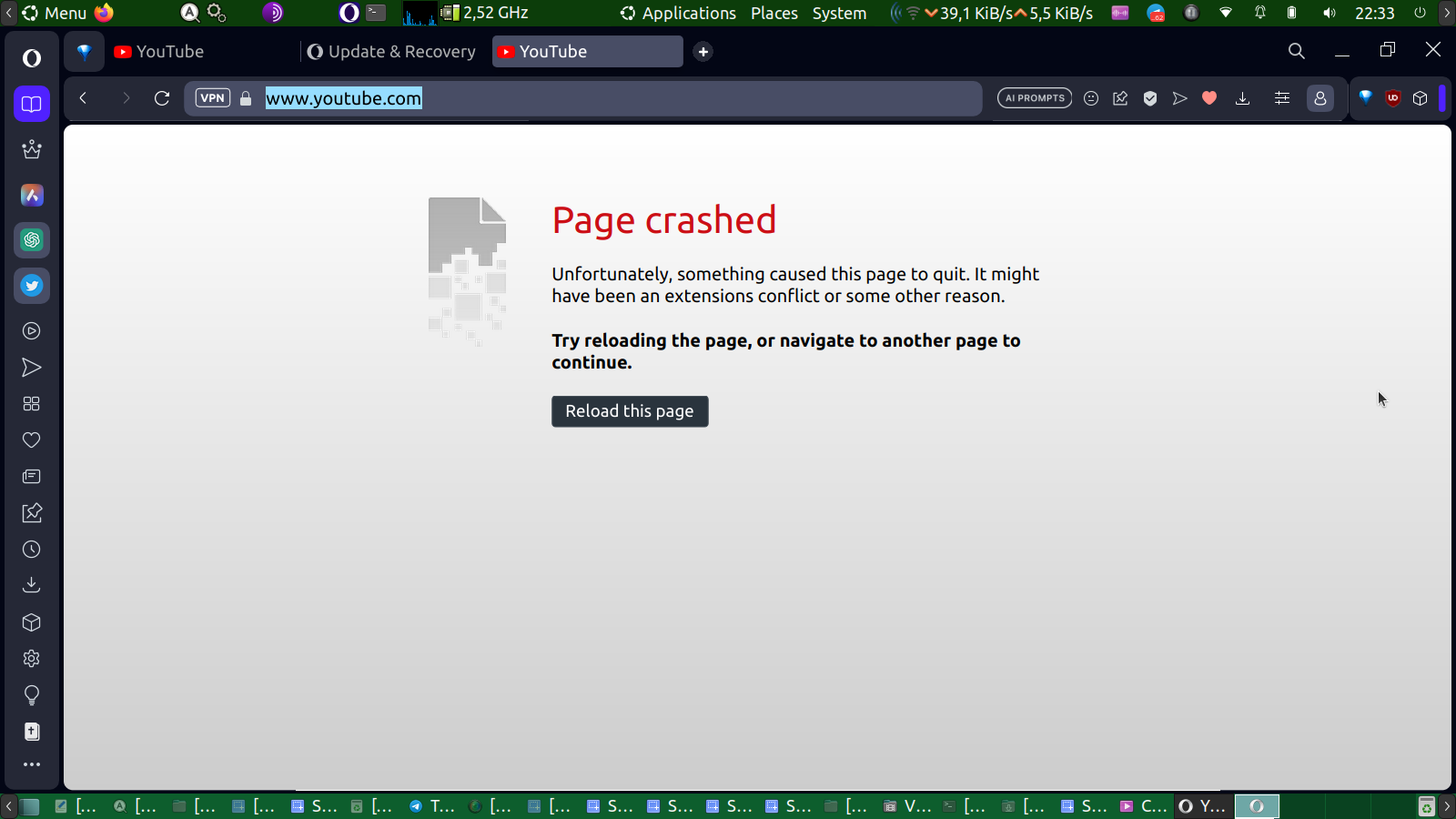1456x819 pixels.
Task: Open the three-dots sidebar setup
Action: coord(32,764)
